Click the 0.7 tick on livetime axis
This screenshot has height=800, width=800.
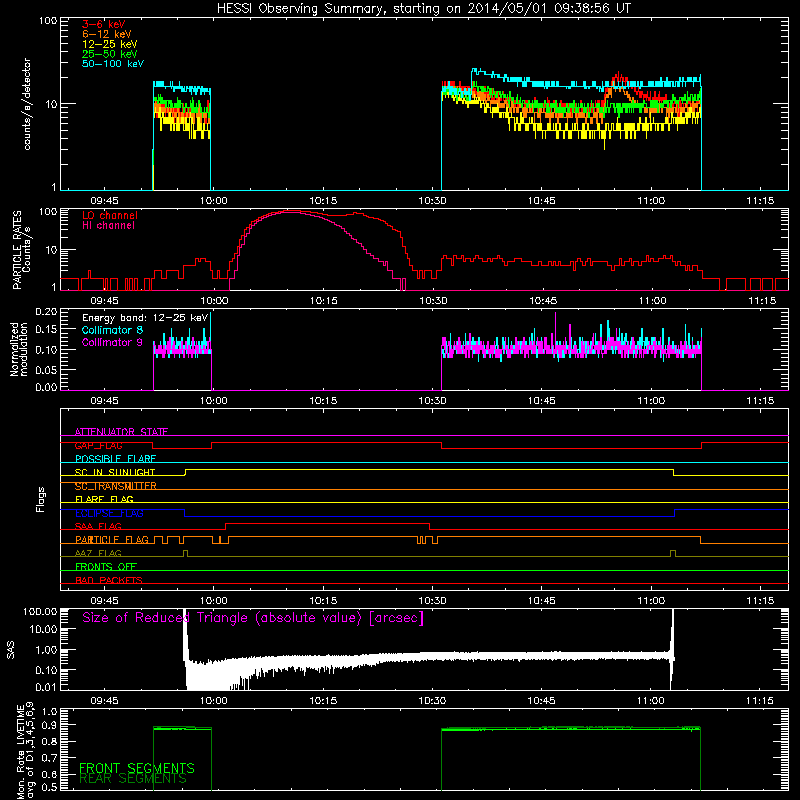pyautogui.click(x=49, y=758)
